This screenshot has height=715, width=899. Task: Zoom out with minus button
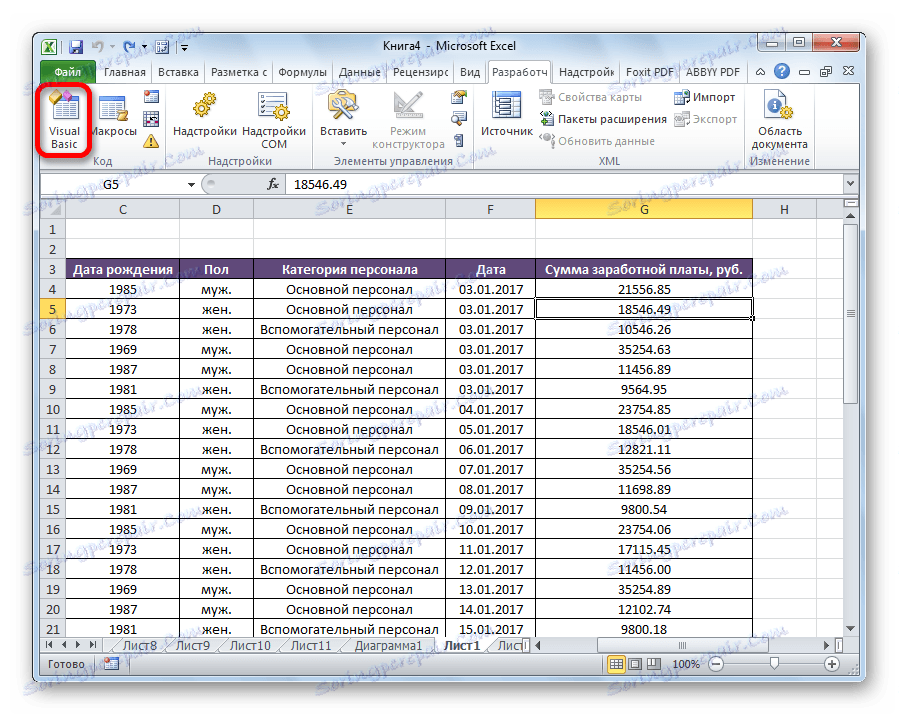[716, 664]
